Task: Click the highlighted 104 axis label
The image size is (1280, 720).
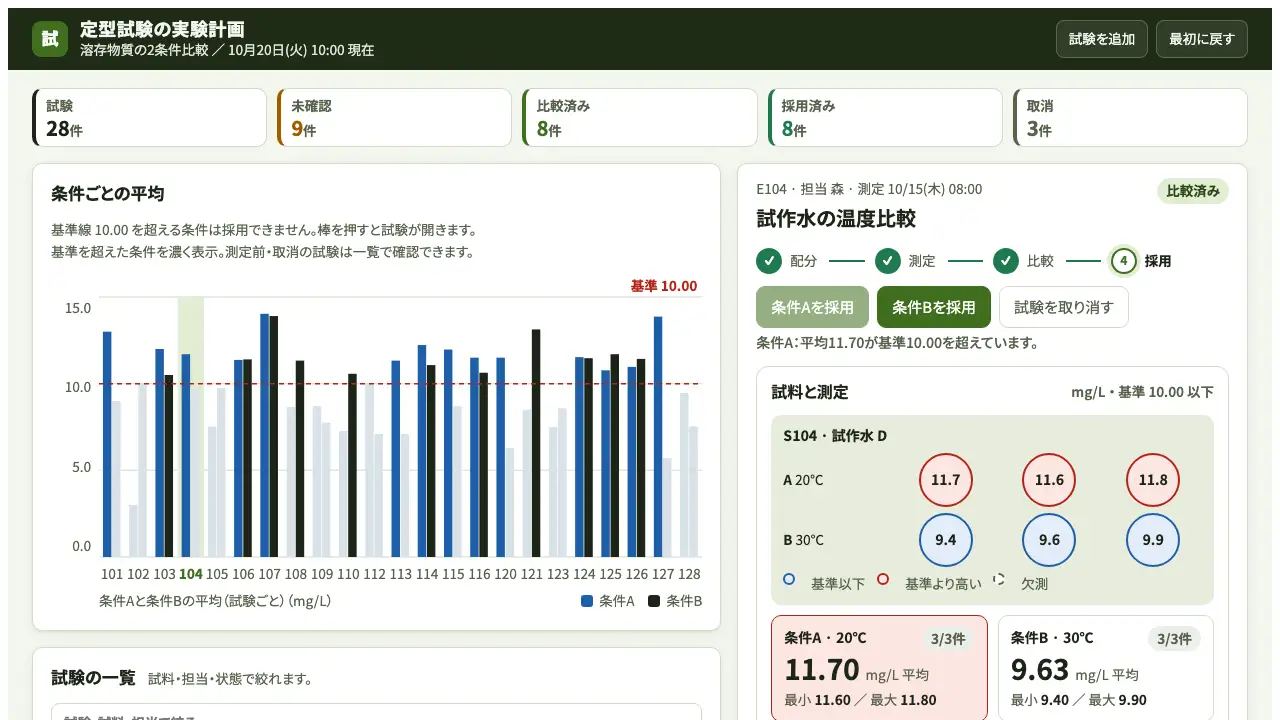Action: tap(190, 574)
